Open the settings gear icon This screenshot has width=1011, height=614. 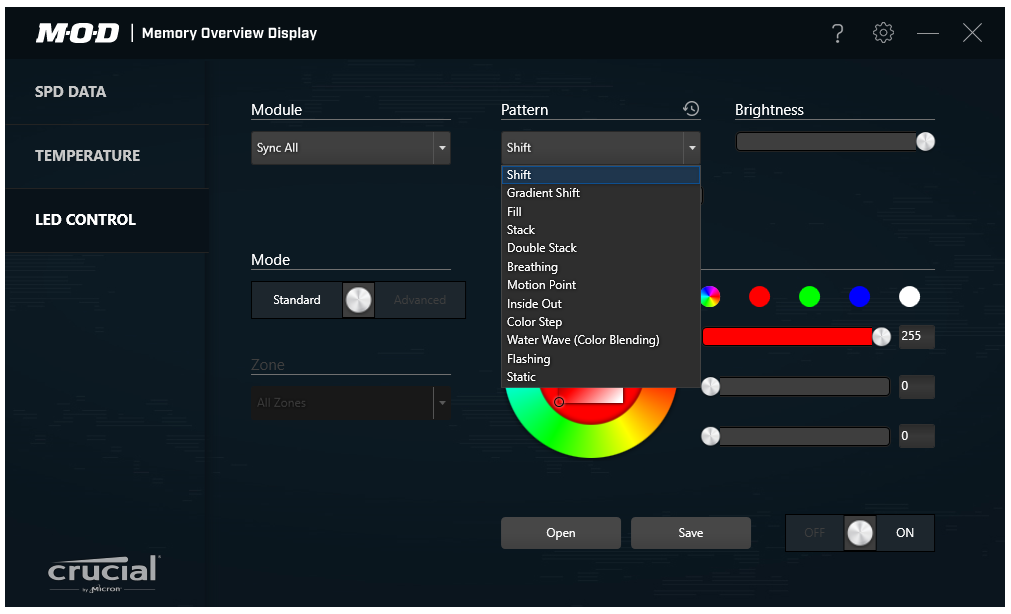click(883, 32)
